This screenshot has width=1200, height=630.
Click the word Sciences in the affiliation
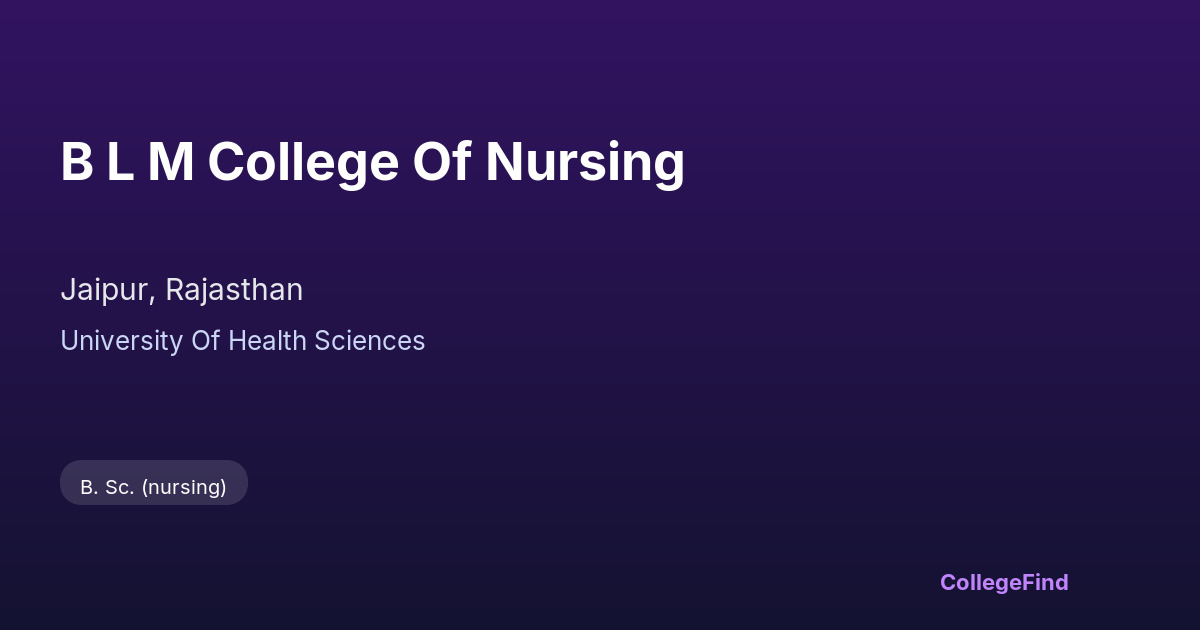tap(370, 341)
